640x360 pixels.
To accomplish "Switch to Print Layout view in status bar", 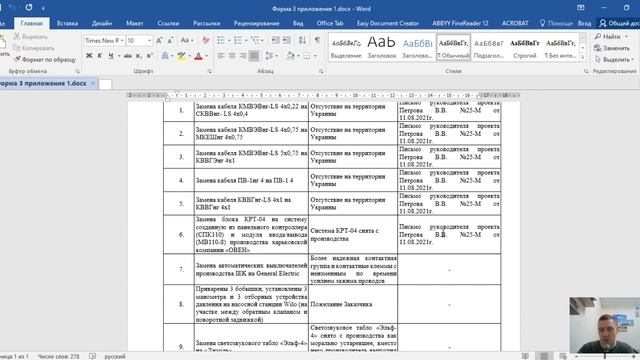I will 544,356.
